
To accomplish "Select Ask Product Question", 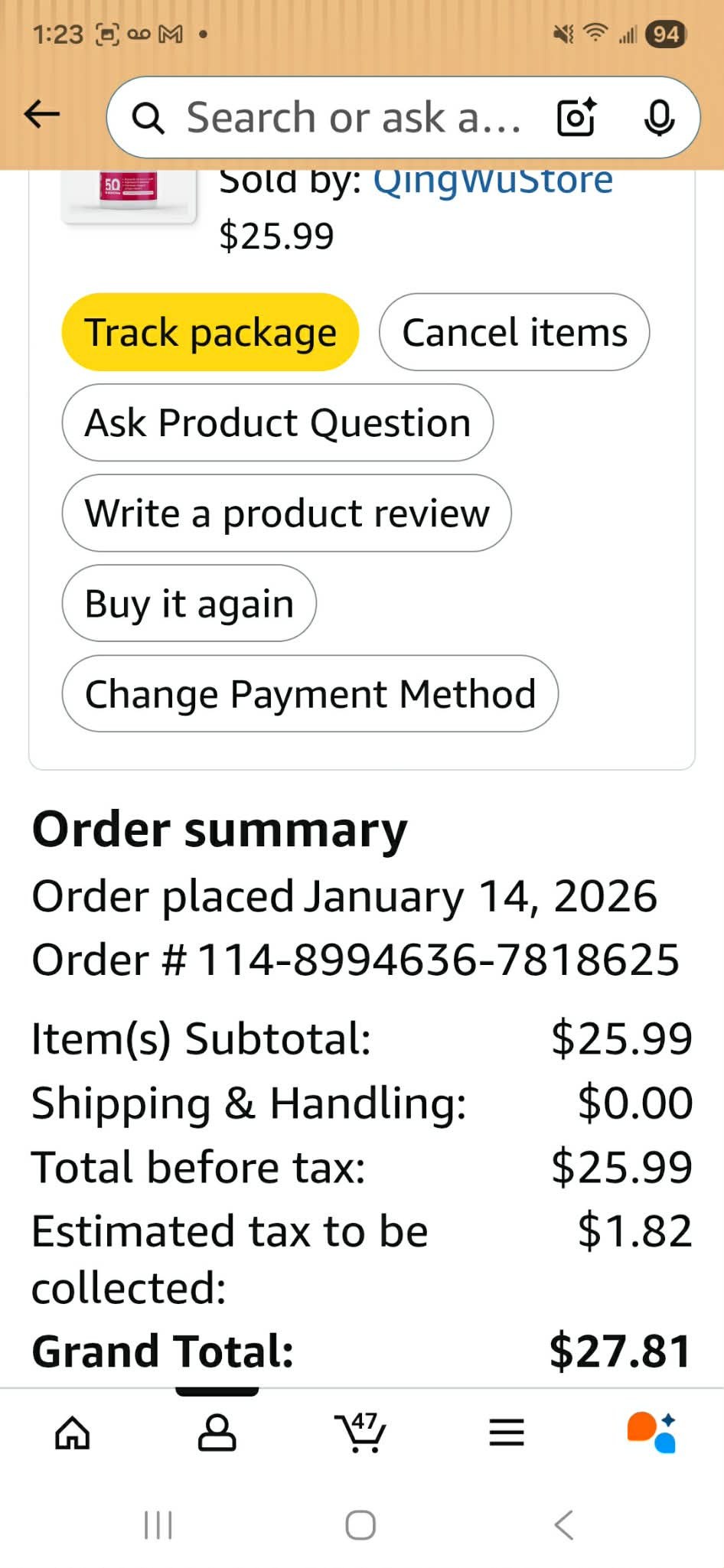I will point(277,422).
